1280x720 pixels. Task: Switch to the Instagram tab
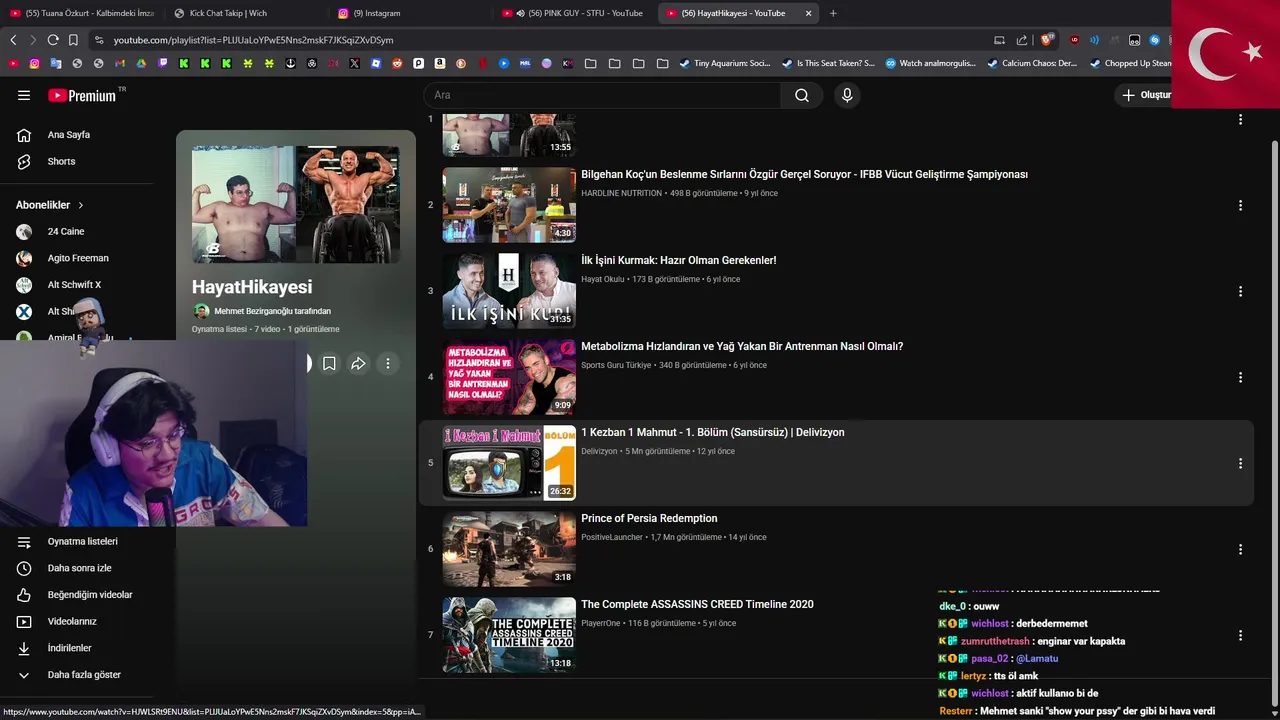410,13
